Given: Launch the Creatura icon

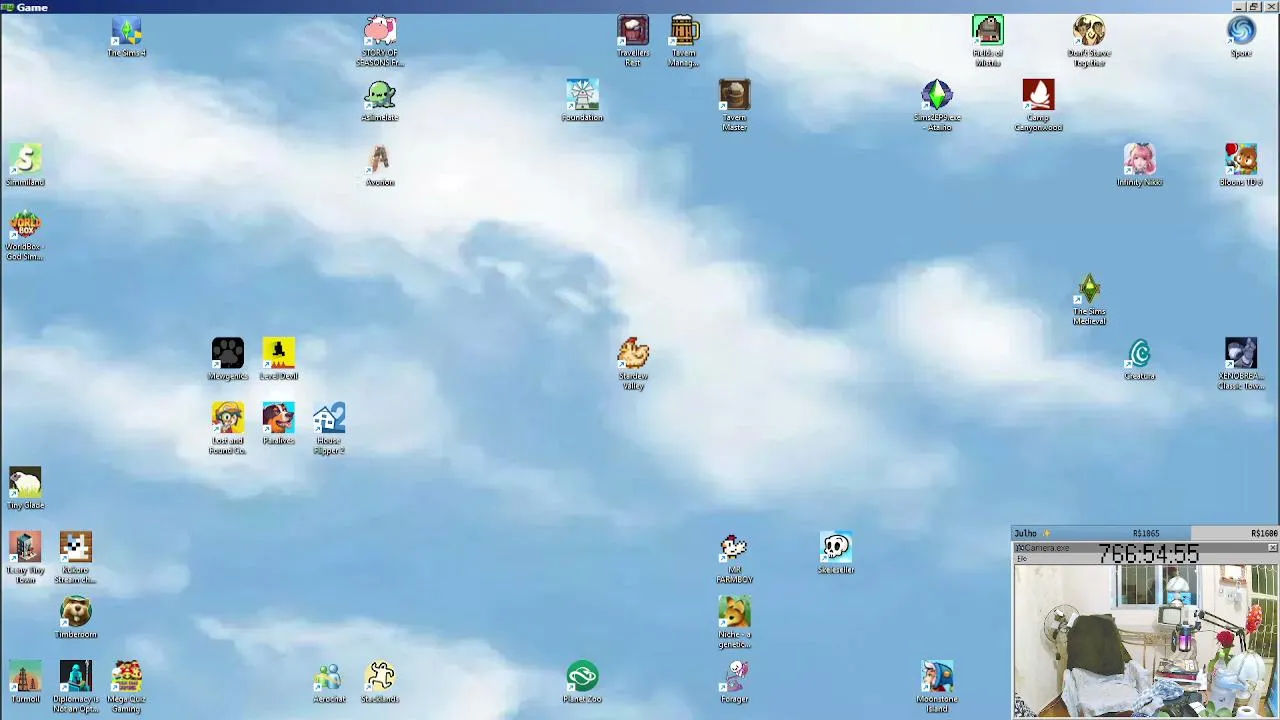Looking at the screenshot, I should coord(1139,354).
